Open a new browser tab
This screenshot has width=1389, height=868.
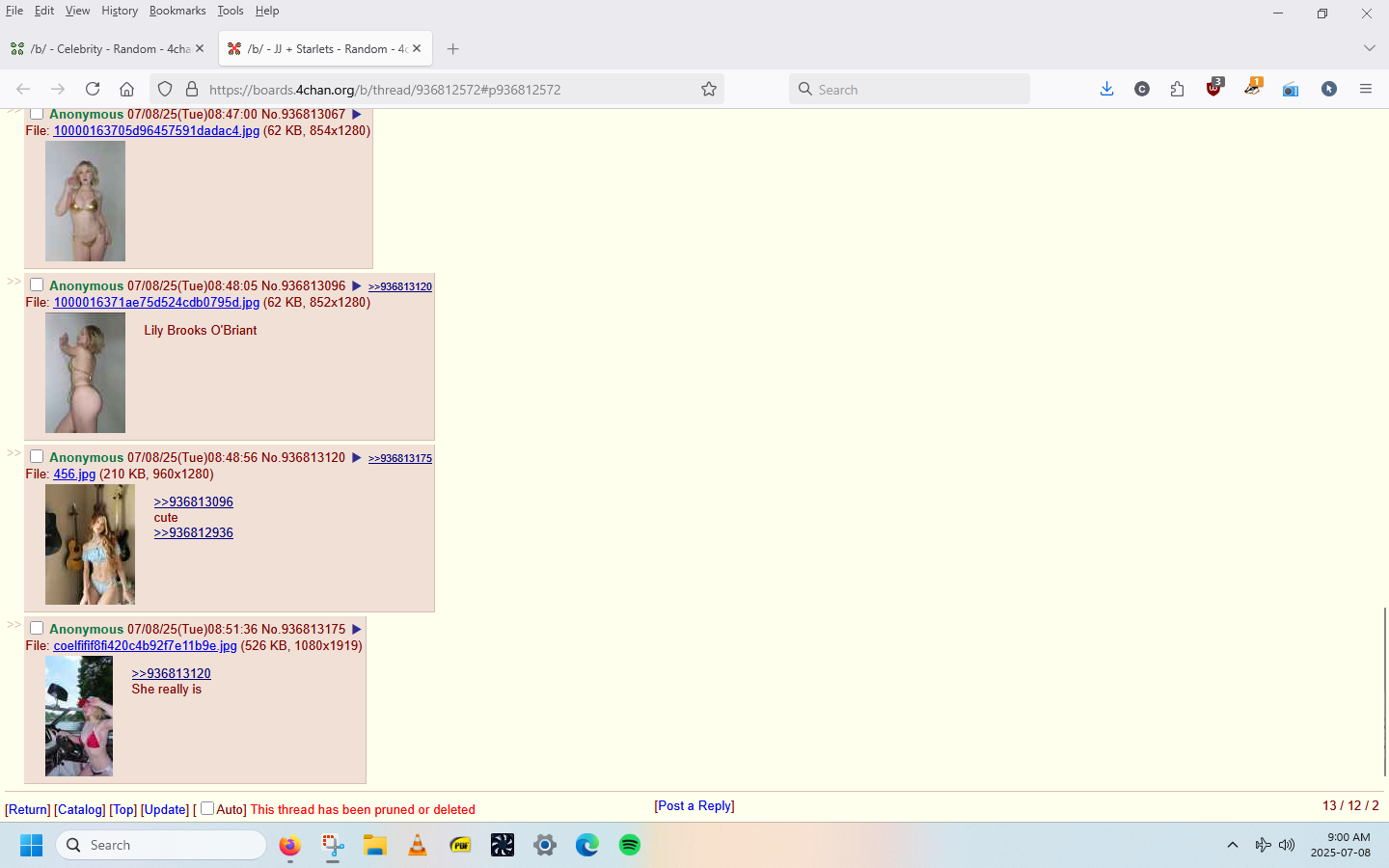point(453,48)
